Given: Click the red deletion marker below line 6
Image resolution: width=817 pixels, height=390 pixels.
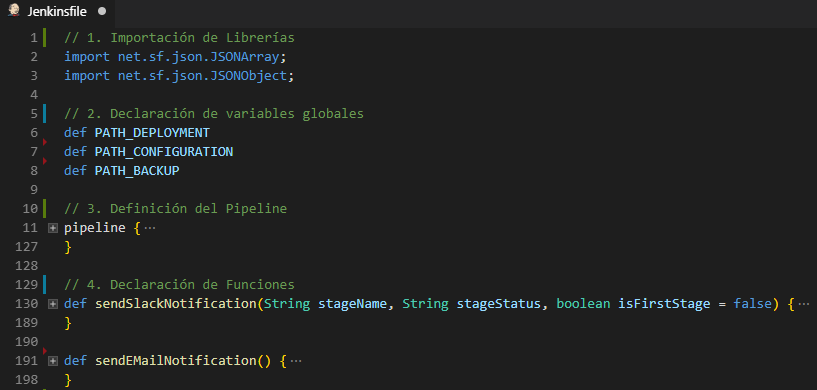Looking at the screenshot, I should click(x=45, y=142).
